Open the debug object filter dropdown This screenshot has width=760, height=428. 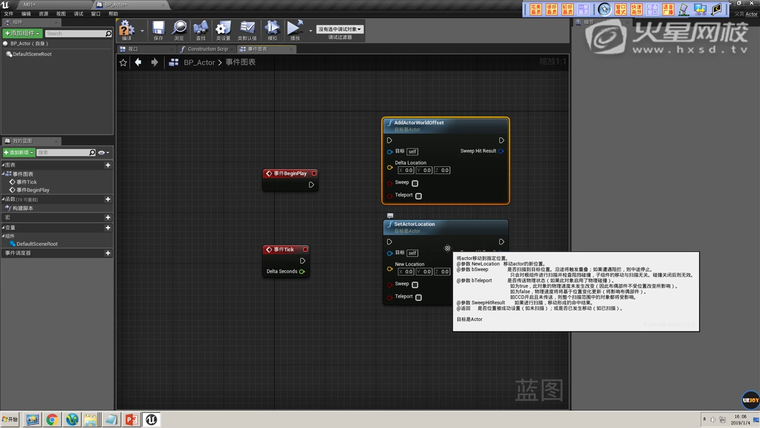click(x=339, y=29)
